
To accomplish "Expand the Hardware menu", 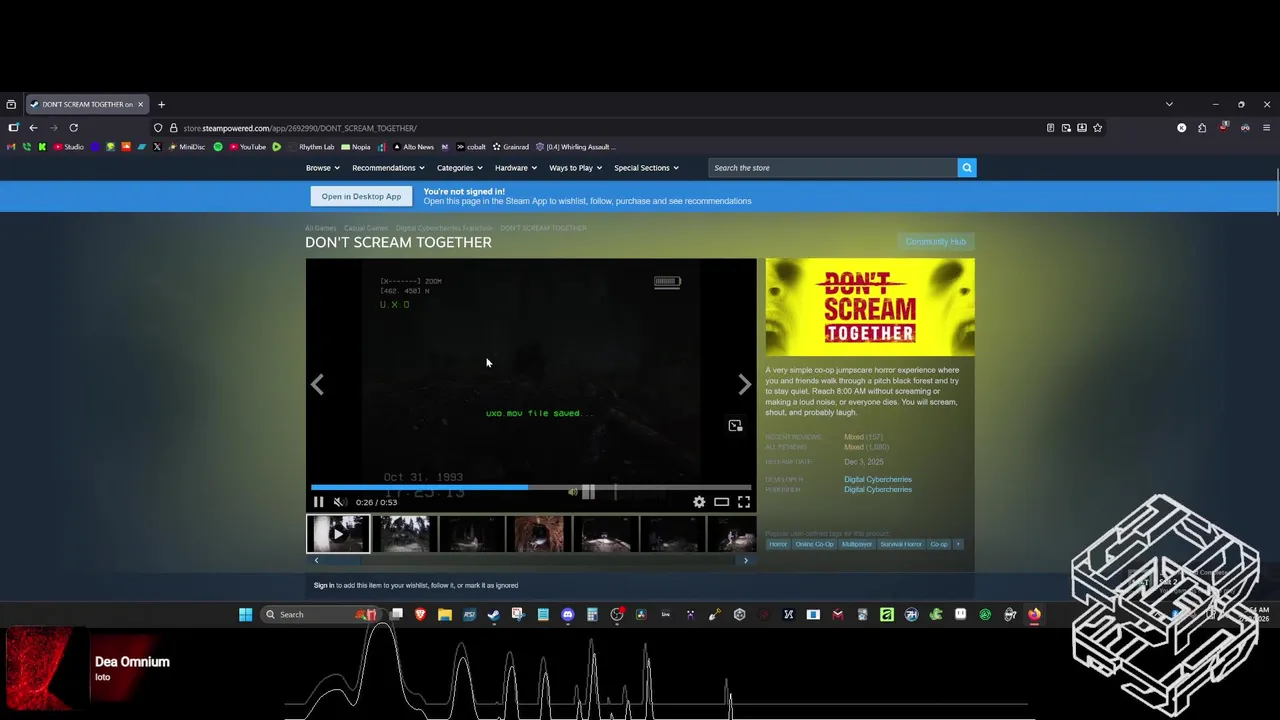I will click(x=516, y=168).
